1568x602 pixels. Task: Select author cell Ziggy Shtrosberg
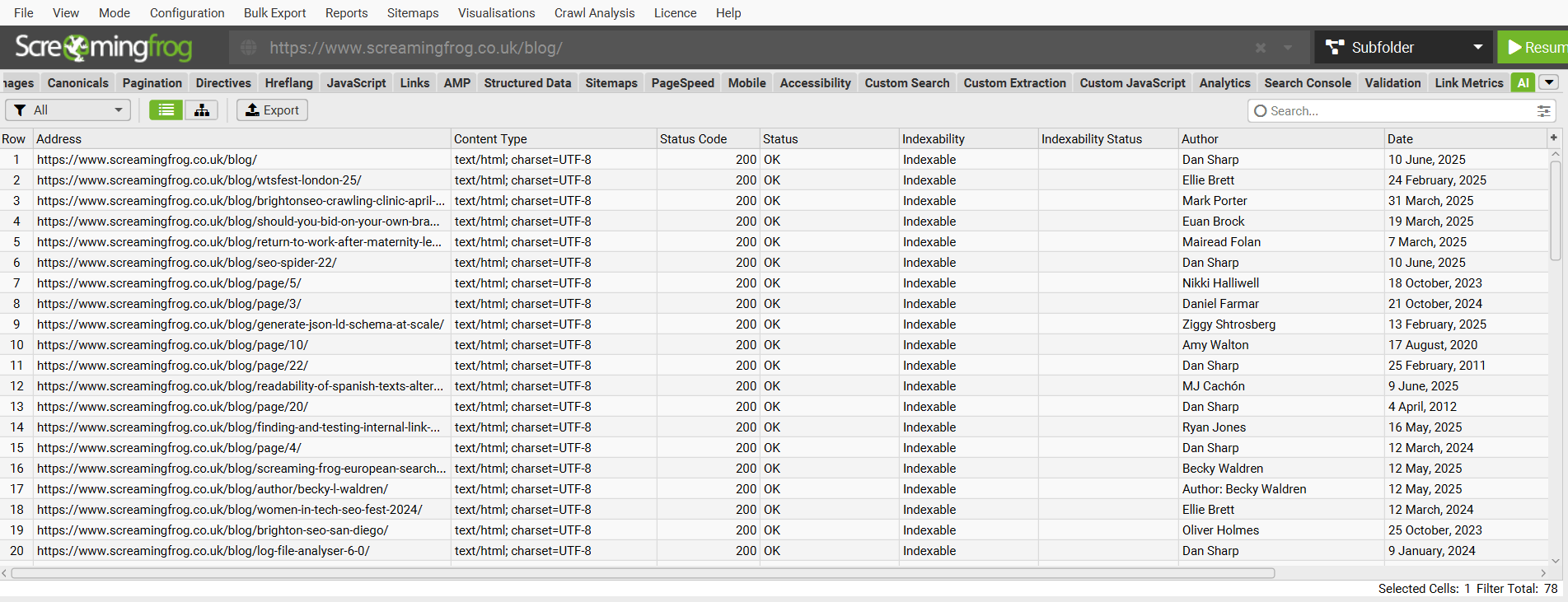[1281, 324]
